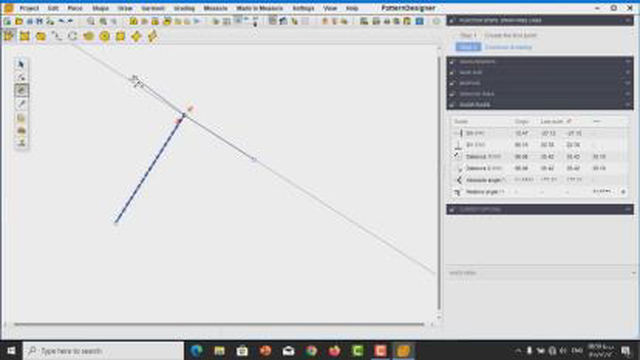Click the DY row in guide table

(540, 145)
